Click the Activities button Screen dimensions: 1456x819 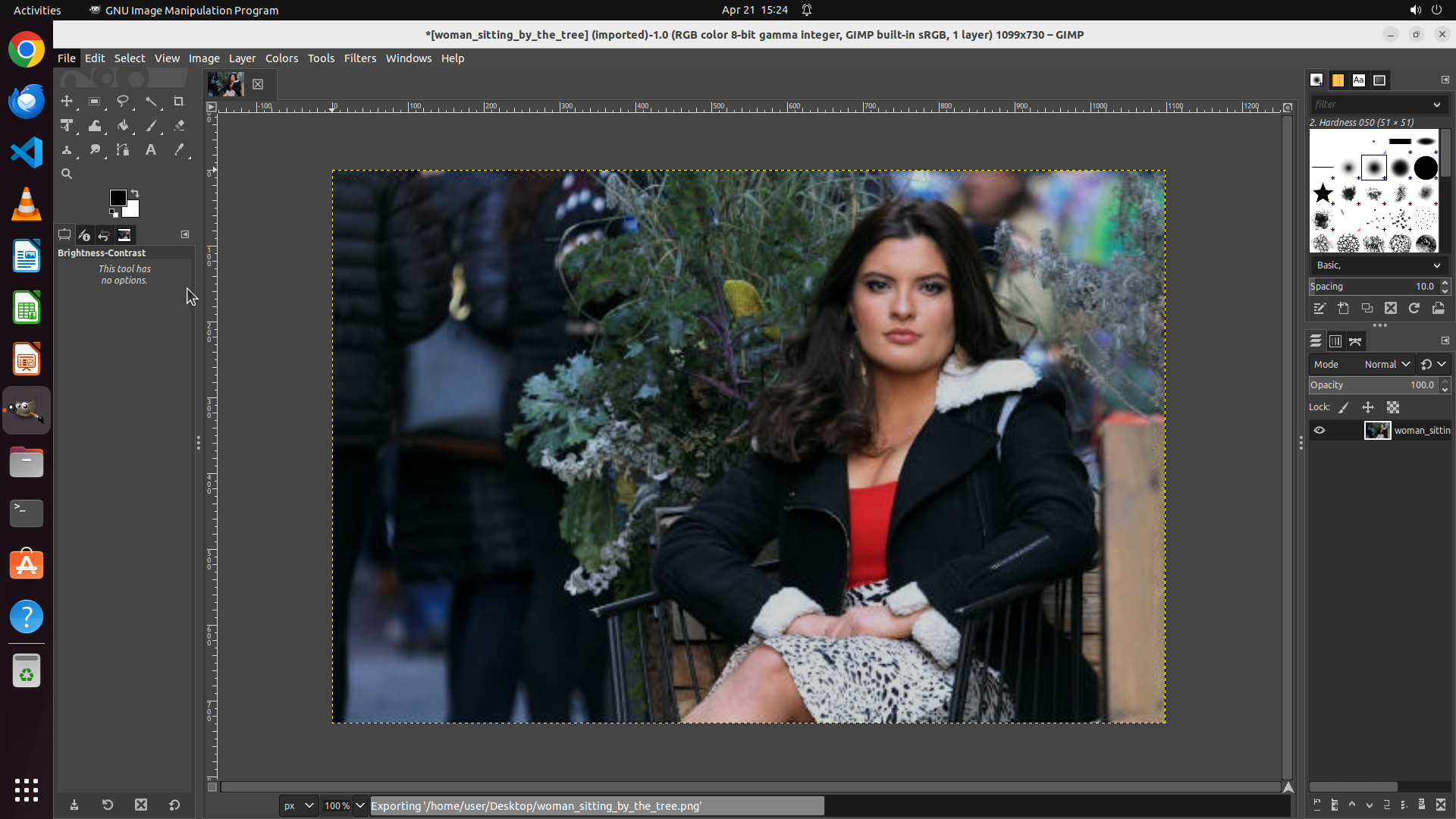click(37, 10)
